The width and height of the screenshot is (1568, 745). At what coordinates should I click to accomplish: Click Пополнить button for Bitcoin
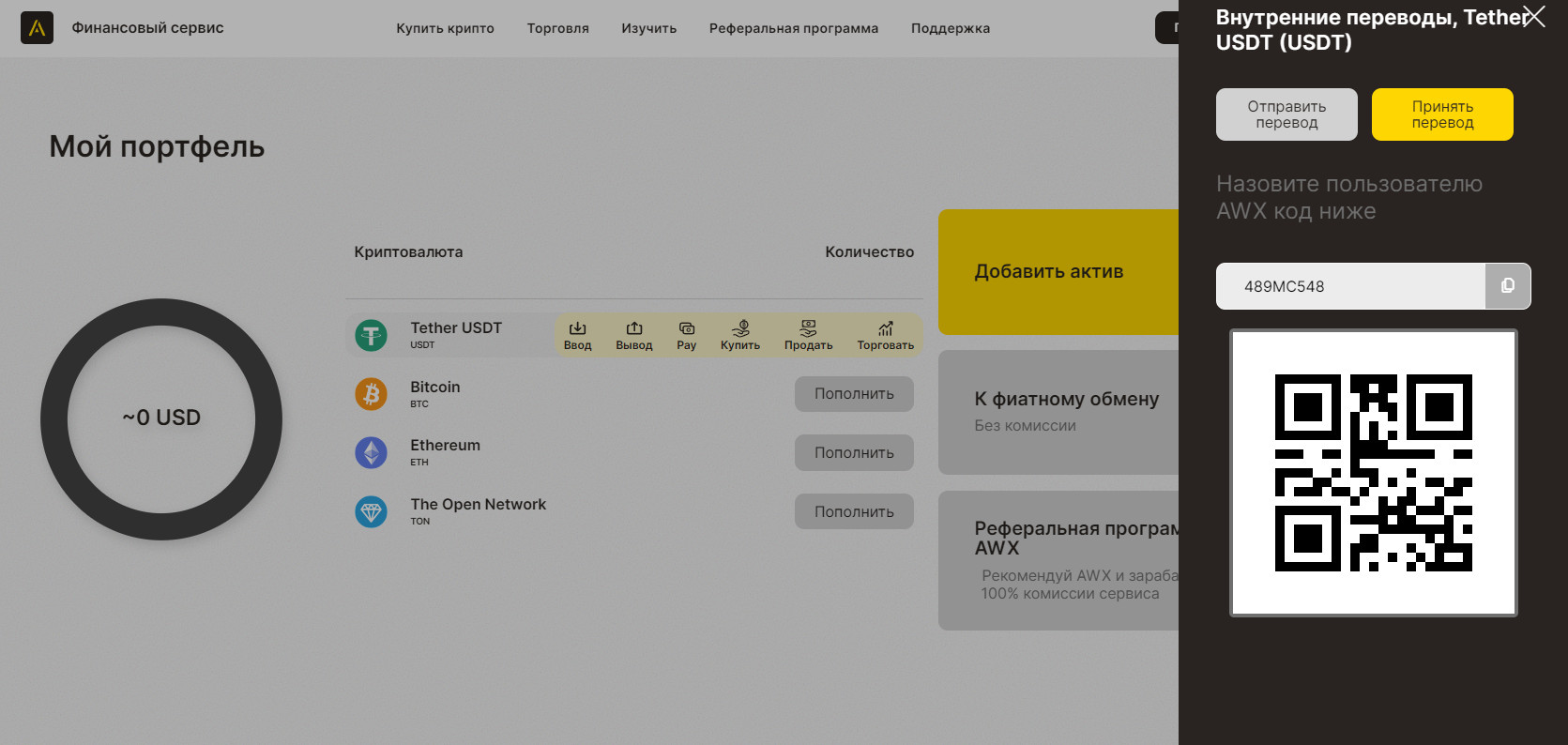tap(854, 394)
